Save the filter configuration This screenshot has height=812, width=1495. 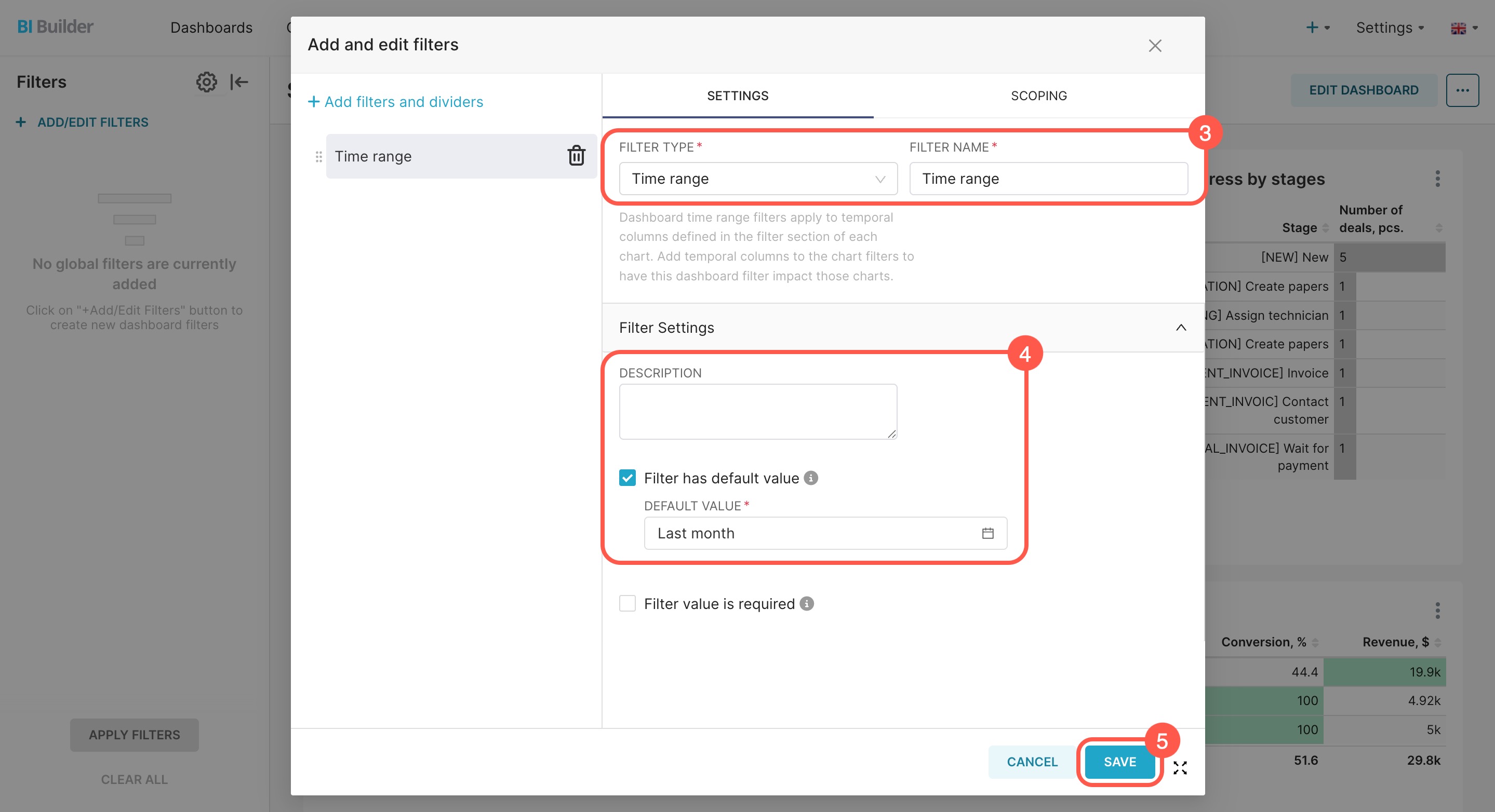1119,762
